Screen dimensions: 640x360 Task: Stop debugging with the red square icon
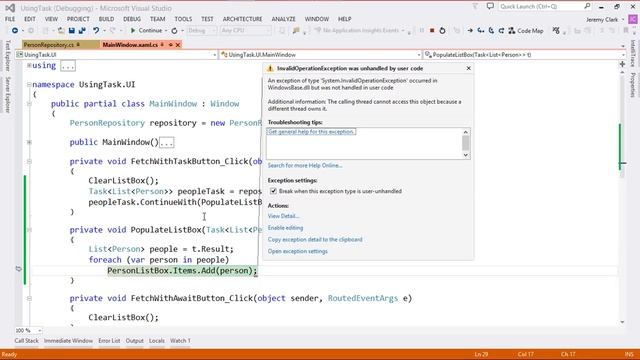432,31
